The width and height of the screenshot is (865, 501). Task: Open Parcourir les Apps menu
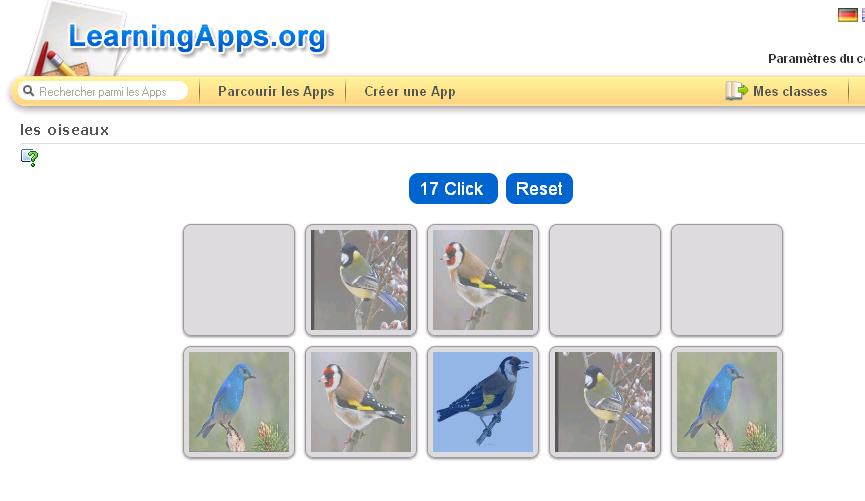point(276,92)
